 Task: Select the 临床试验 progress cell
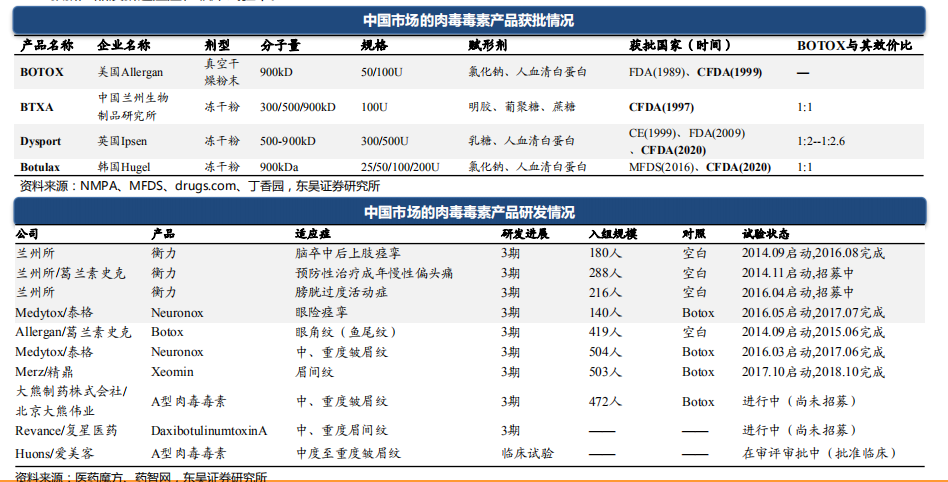click(527, 453)
